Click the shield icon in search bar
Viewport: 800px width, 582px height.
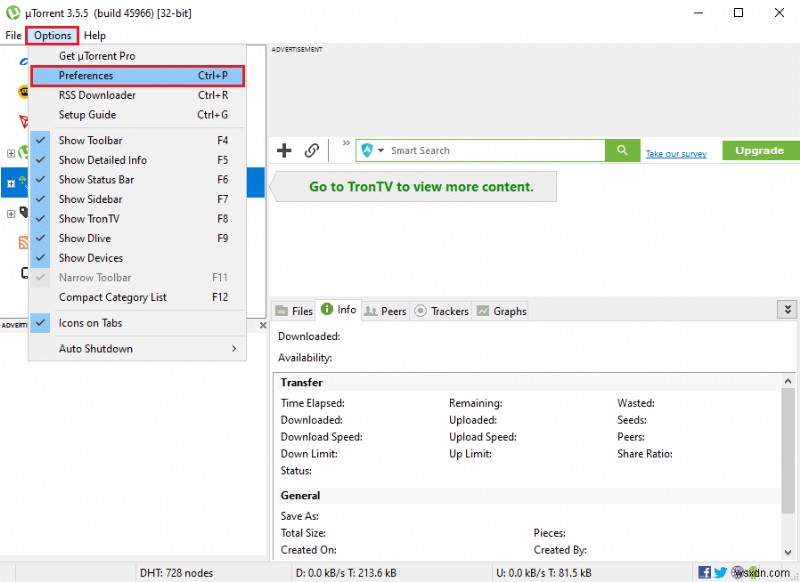point(367,150)
